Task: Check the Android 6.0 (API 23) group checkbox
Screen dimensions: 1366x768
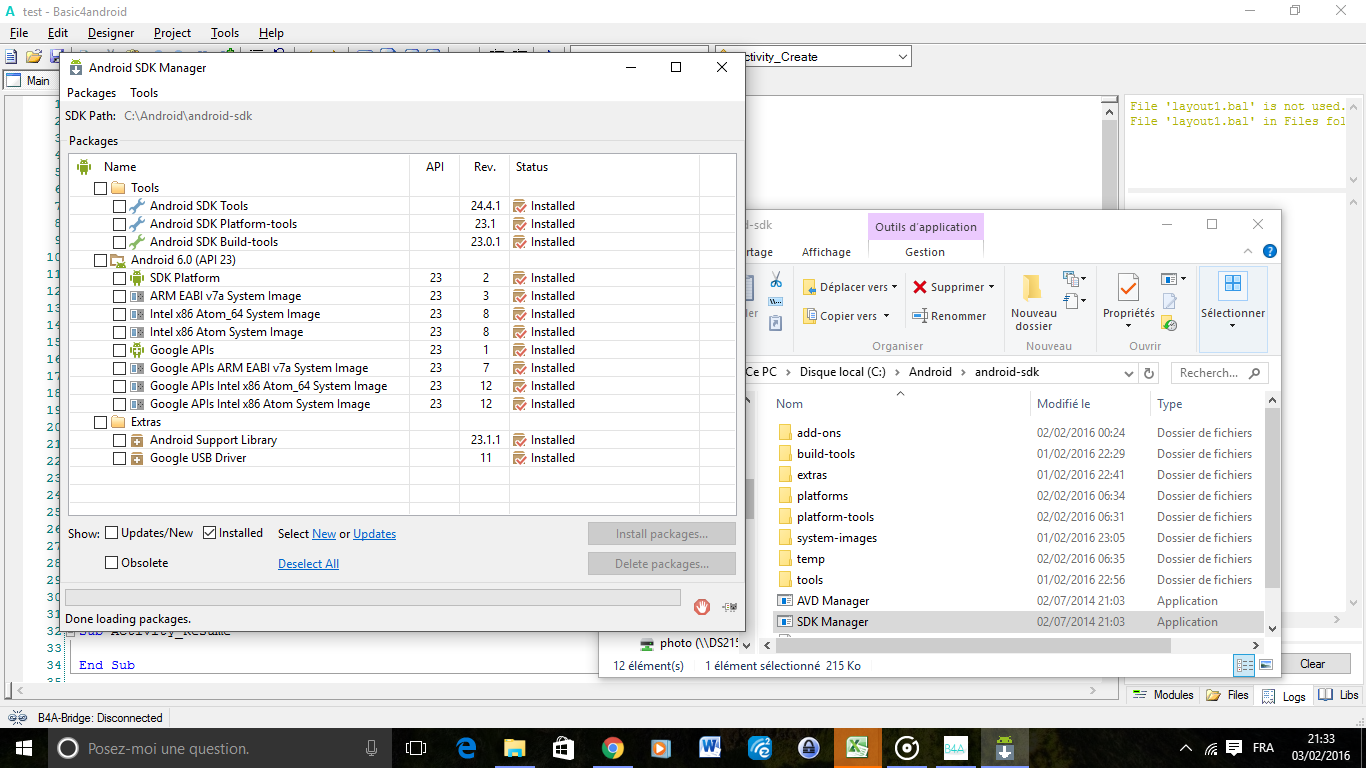Action: (x=100, y=260)
